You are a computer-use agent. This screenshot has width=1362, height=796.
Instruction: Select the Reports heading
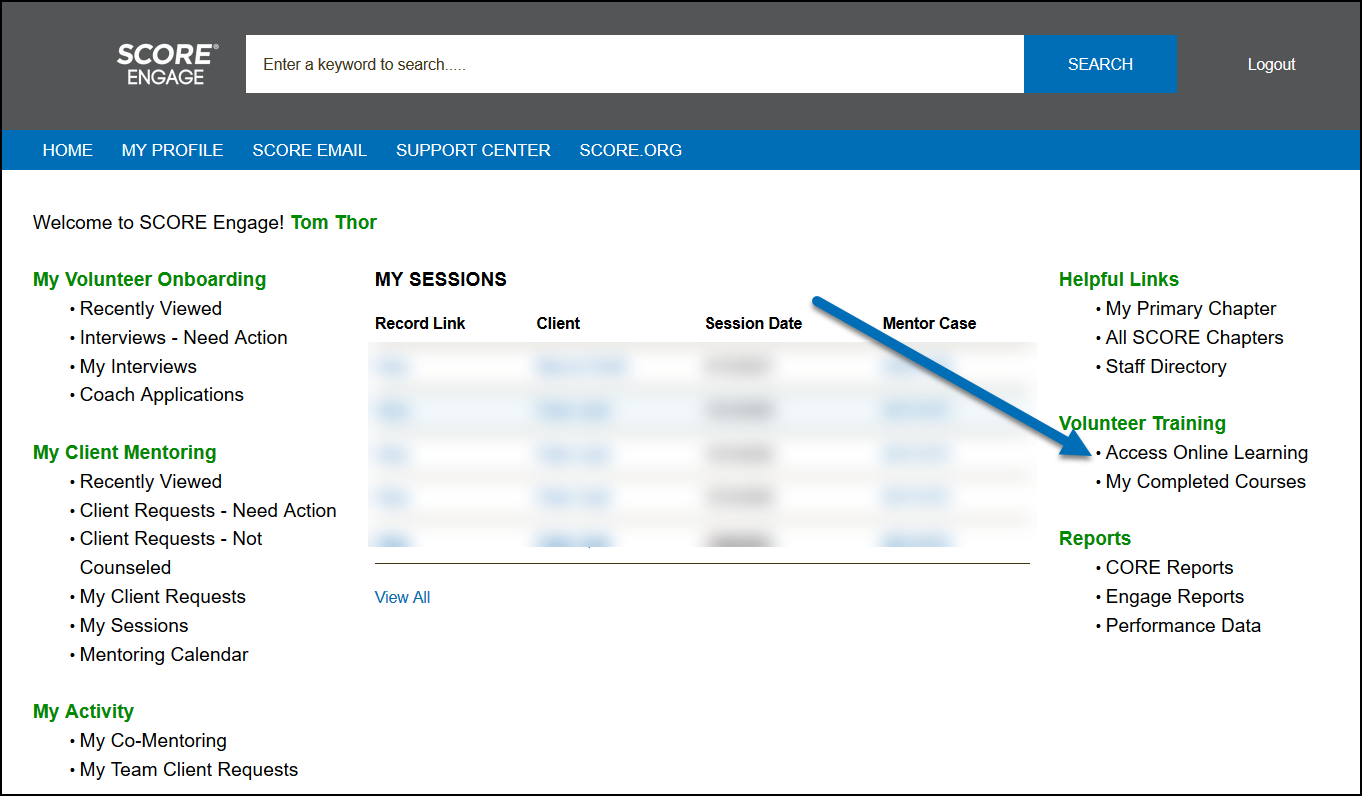tap(1095, 538)
